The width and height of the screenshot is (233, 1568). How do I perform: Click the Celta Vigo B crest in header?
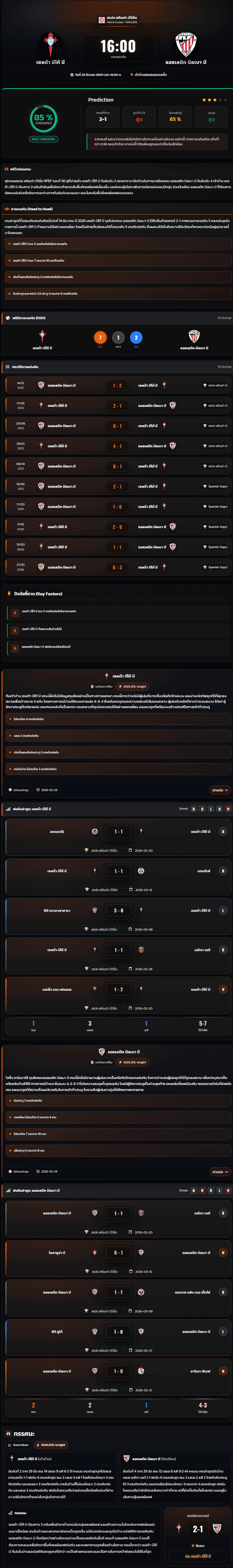tap(50, 45)
